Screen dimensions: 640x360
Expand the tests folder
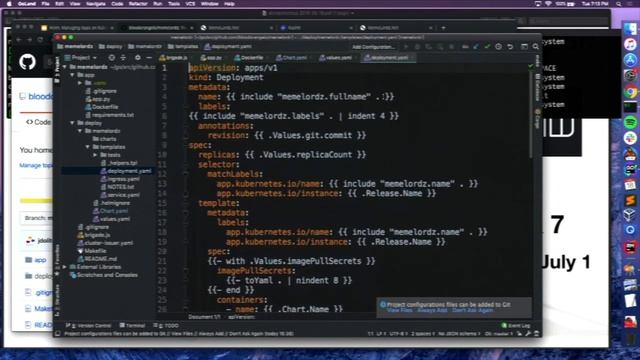96,155
